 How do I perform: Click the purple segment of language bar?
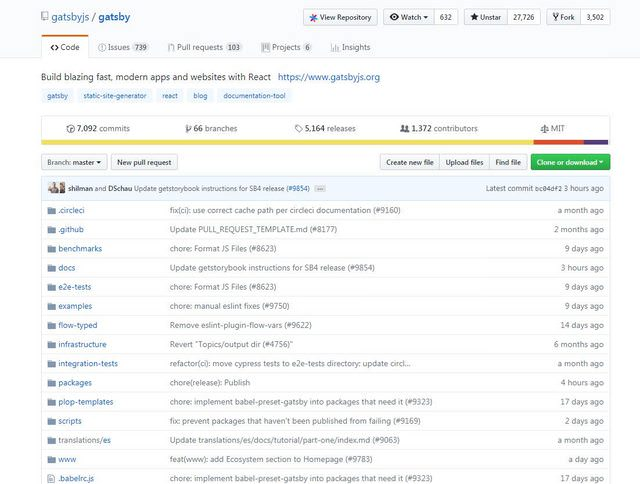596,142
